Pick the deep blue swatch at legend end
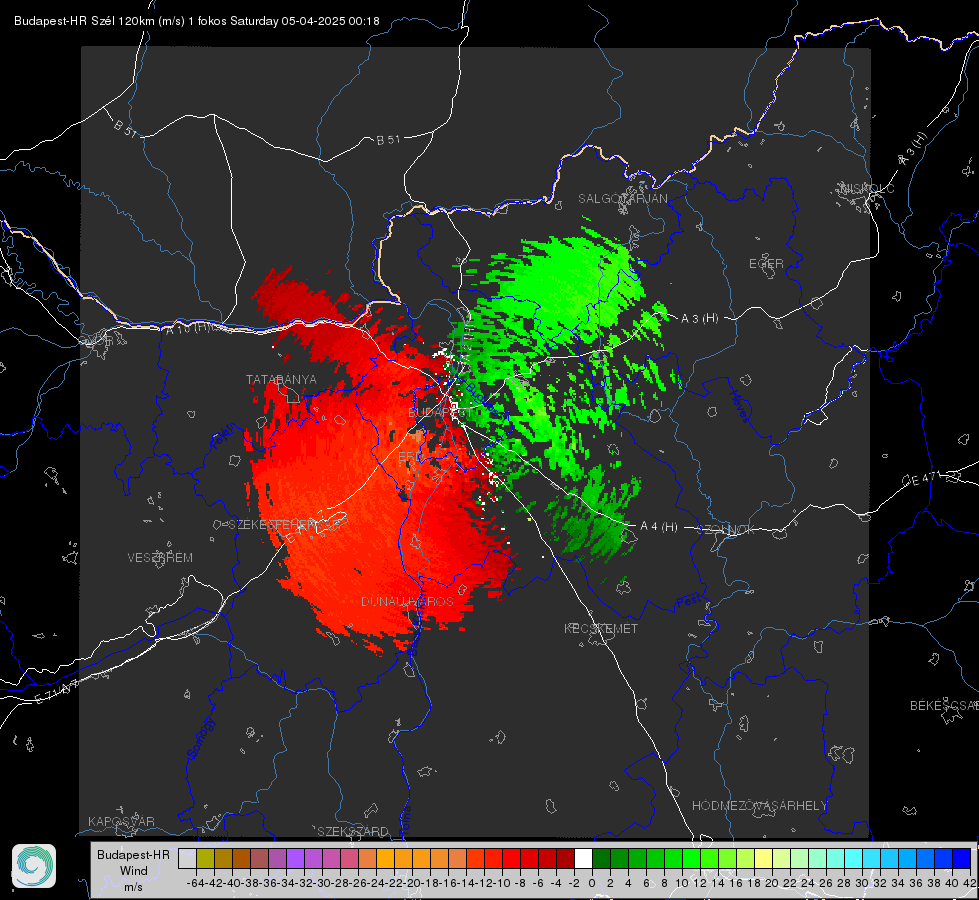The height and width of the screenshot is (900, 979). point(962,858)
